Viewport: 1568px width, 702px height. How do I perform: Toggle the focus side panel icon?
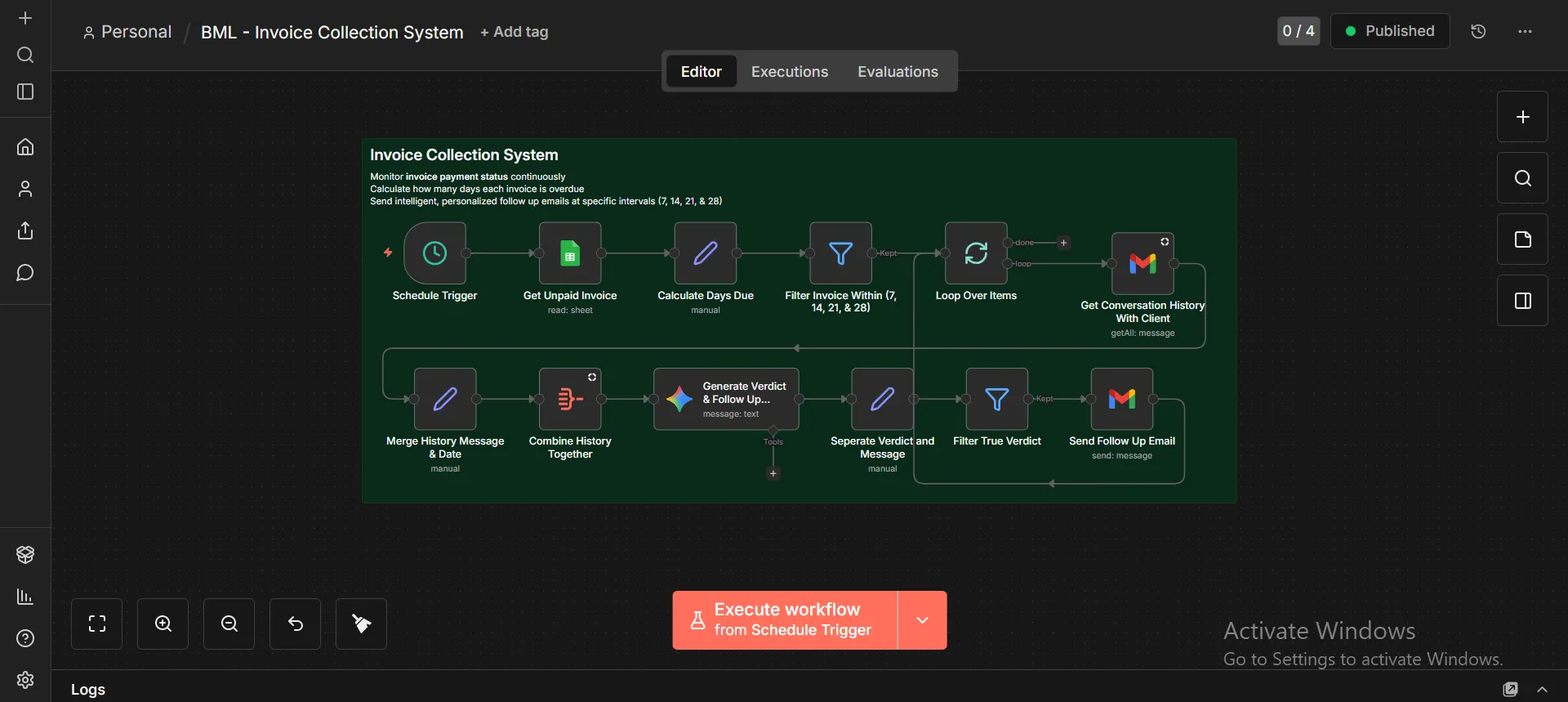[1522, 301]
